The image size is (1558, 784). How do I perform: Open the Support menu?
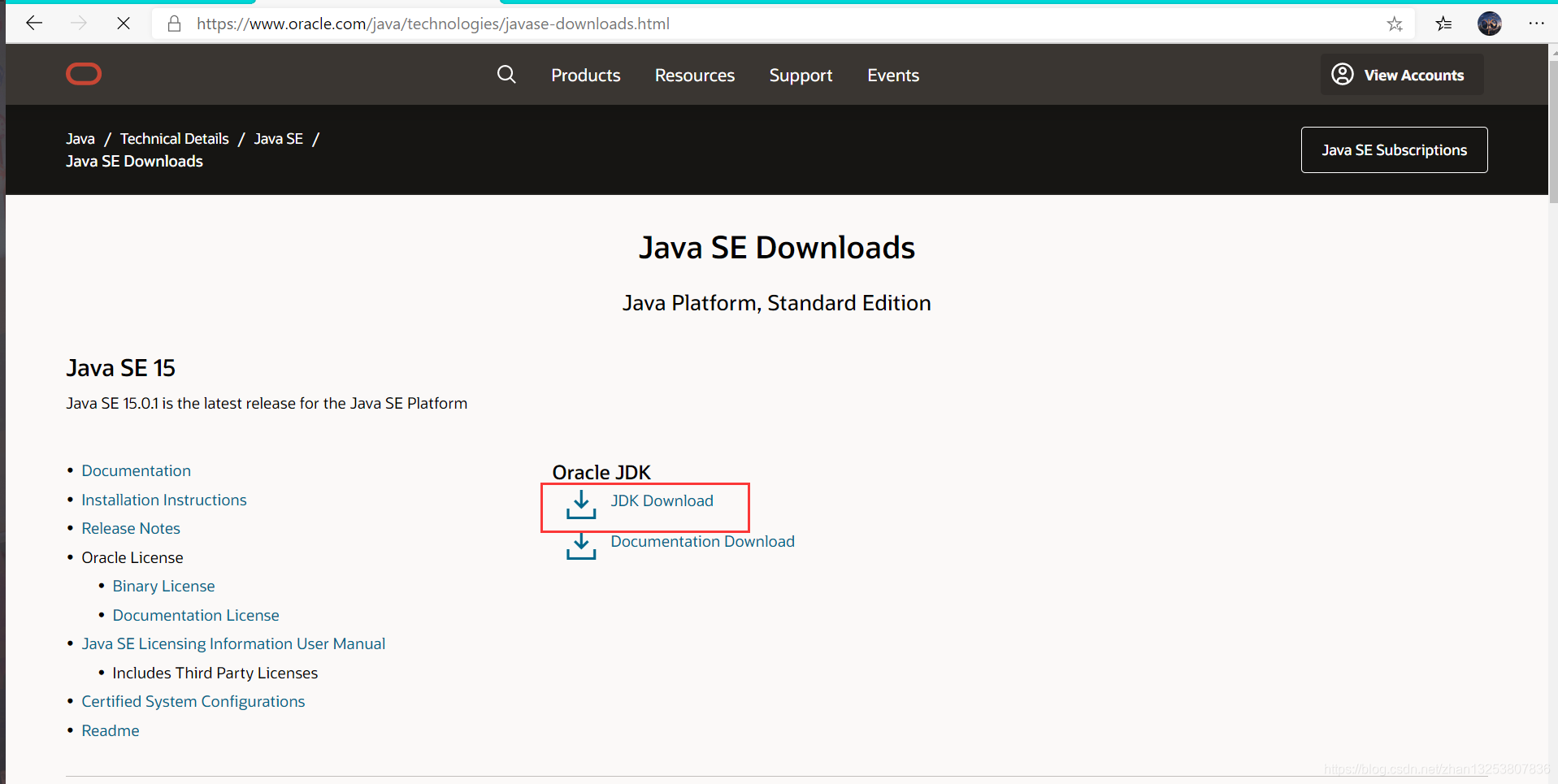[x=801, y=75]
